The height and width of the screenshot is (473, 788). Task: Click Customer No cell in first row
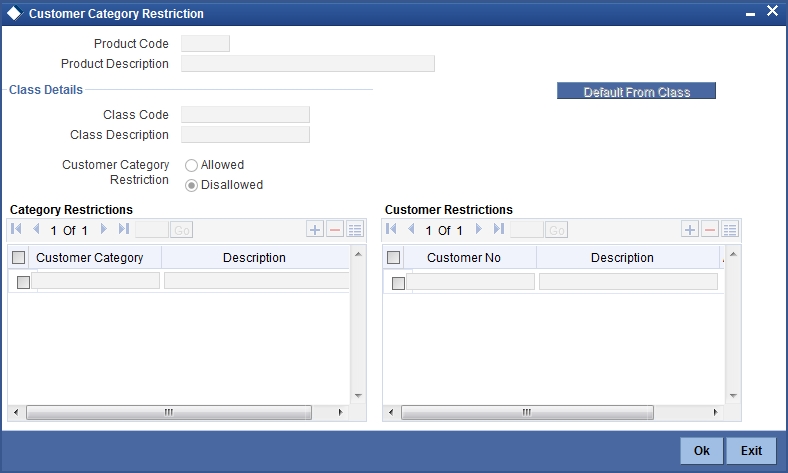tap(470, 281)
